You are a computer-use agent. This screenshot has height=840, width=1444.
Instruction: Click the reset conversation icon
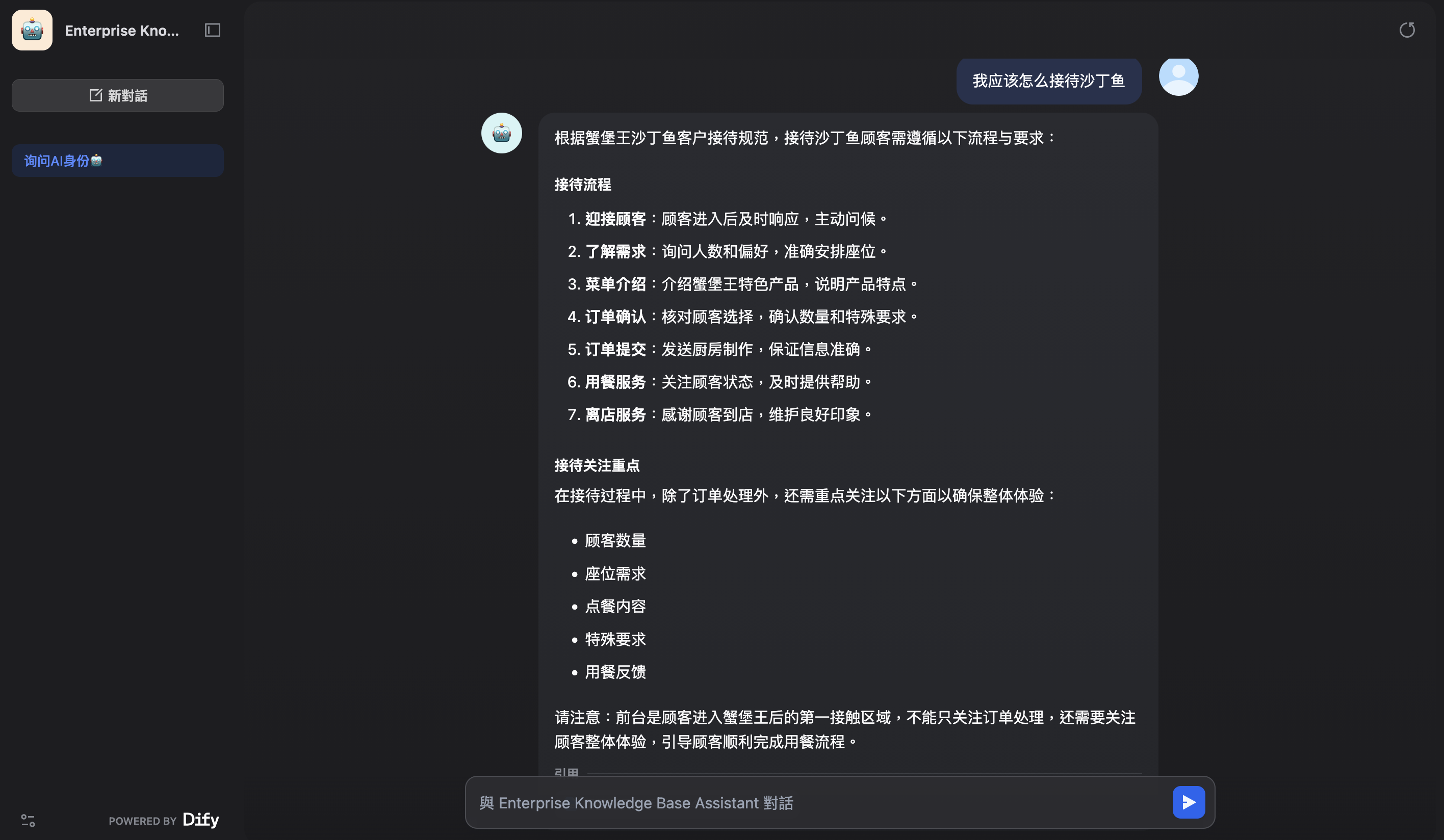[1407, 30]
